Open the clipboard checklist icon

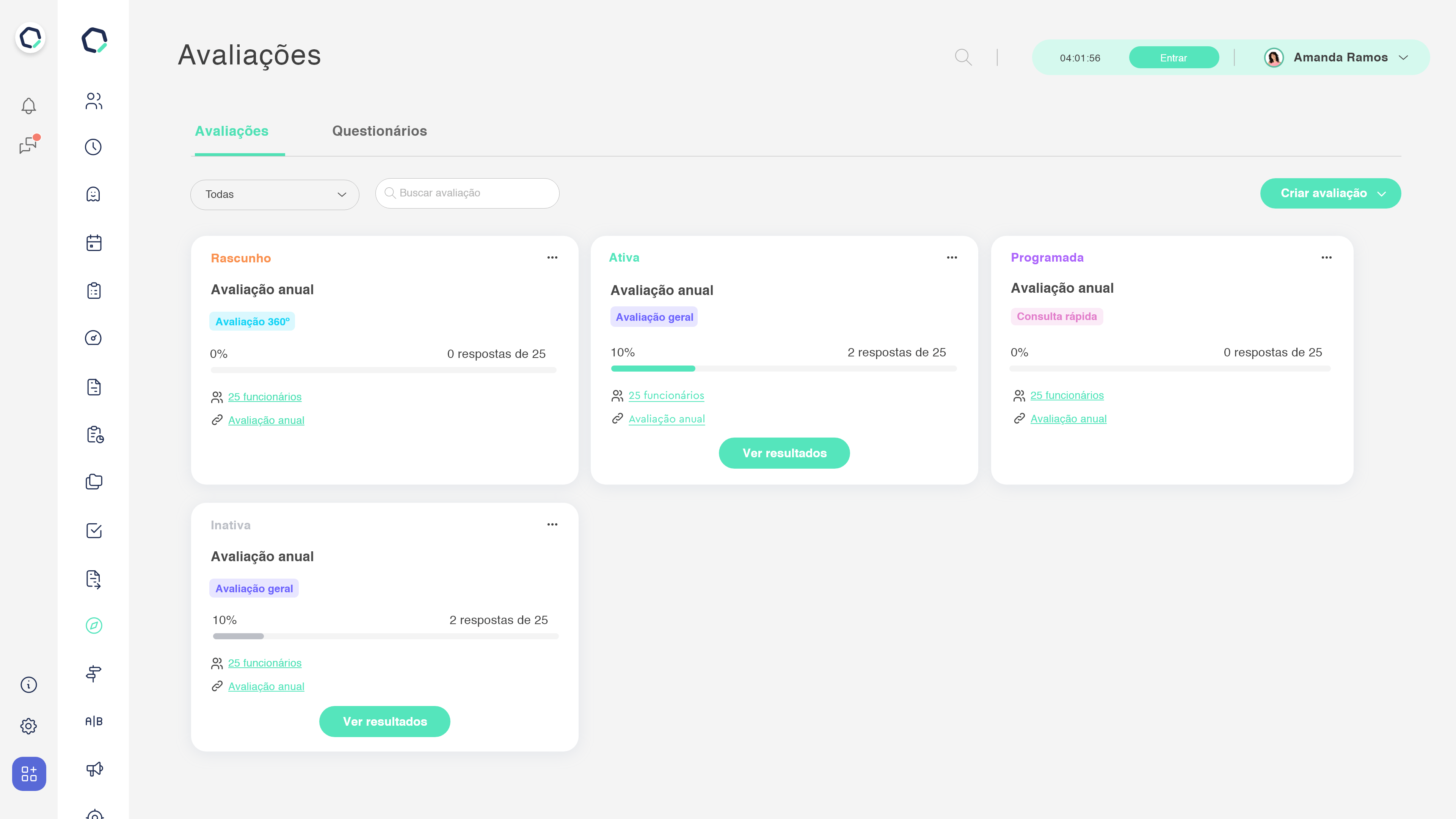94,290
